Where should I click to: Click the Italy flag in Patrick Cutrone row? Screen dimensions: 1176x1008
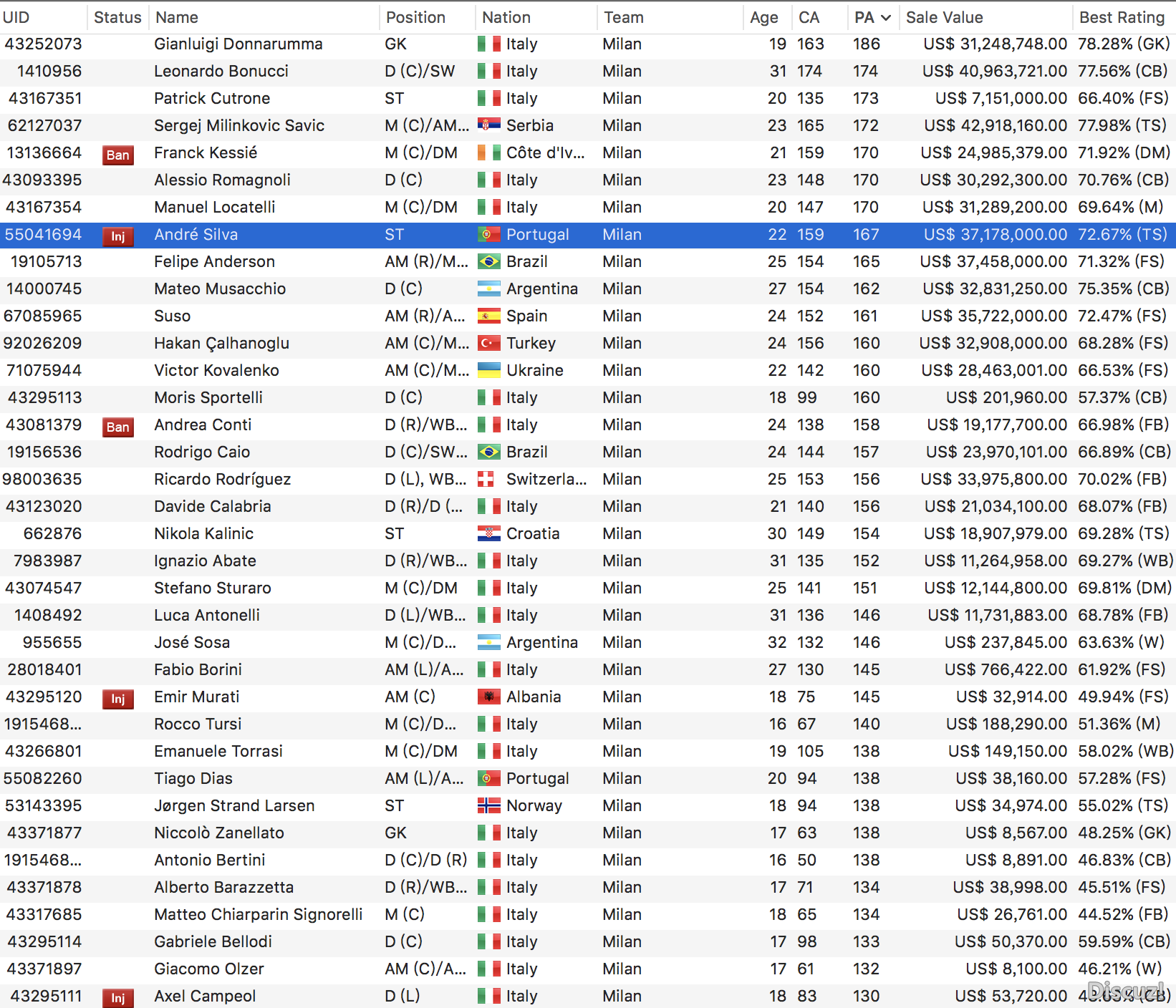489,98
